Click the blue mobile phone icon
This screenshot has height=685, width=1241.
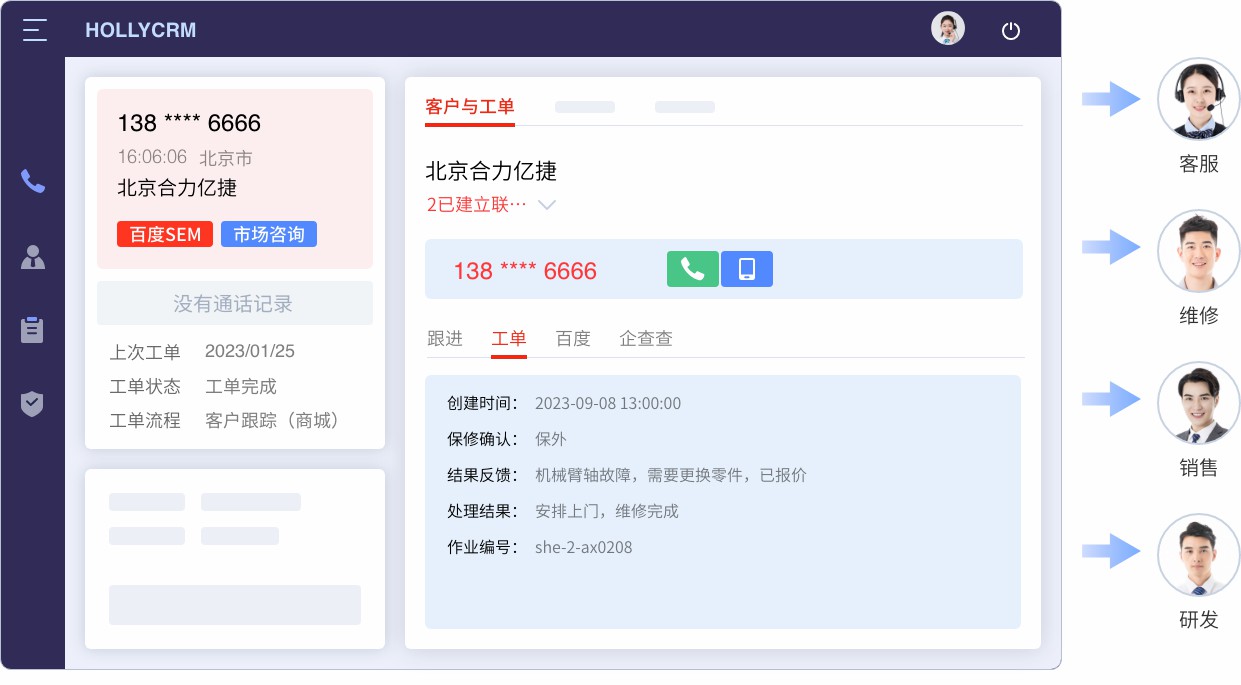click(x=747, y=269)
